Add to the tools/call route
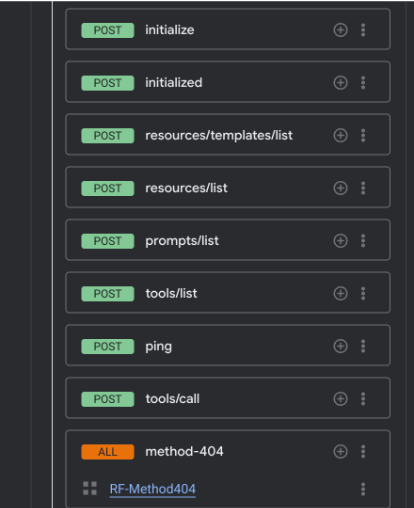 coord(340,399)
